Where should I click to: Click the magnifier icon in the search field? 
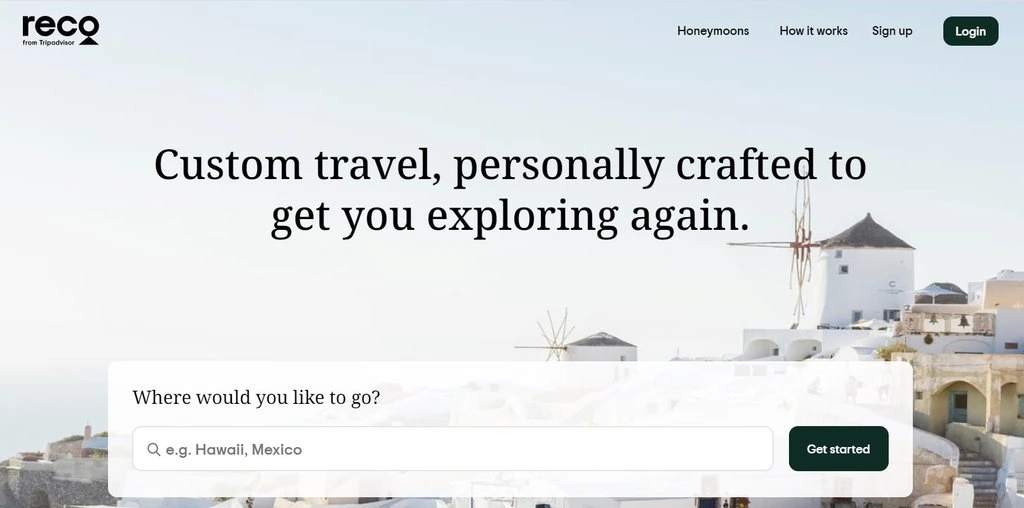pos(153,449)
